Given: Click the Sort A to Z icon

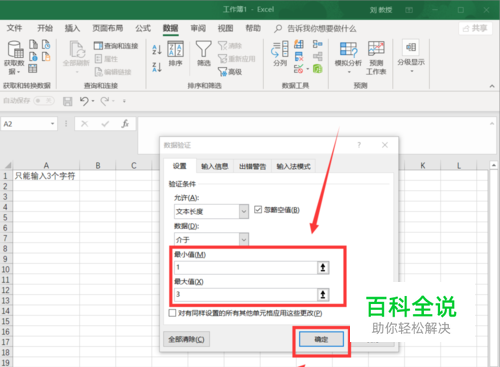Looking at the screenshot, I should pos(157,50).
